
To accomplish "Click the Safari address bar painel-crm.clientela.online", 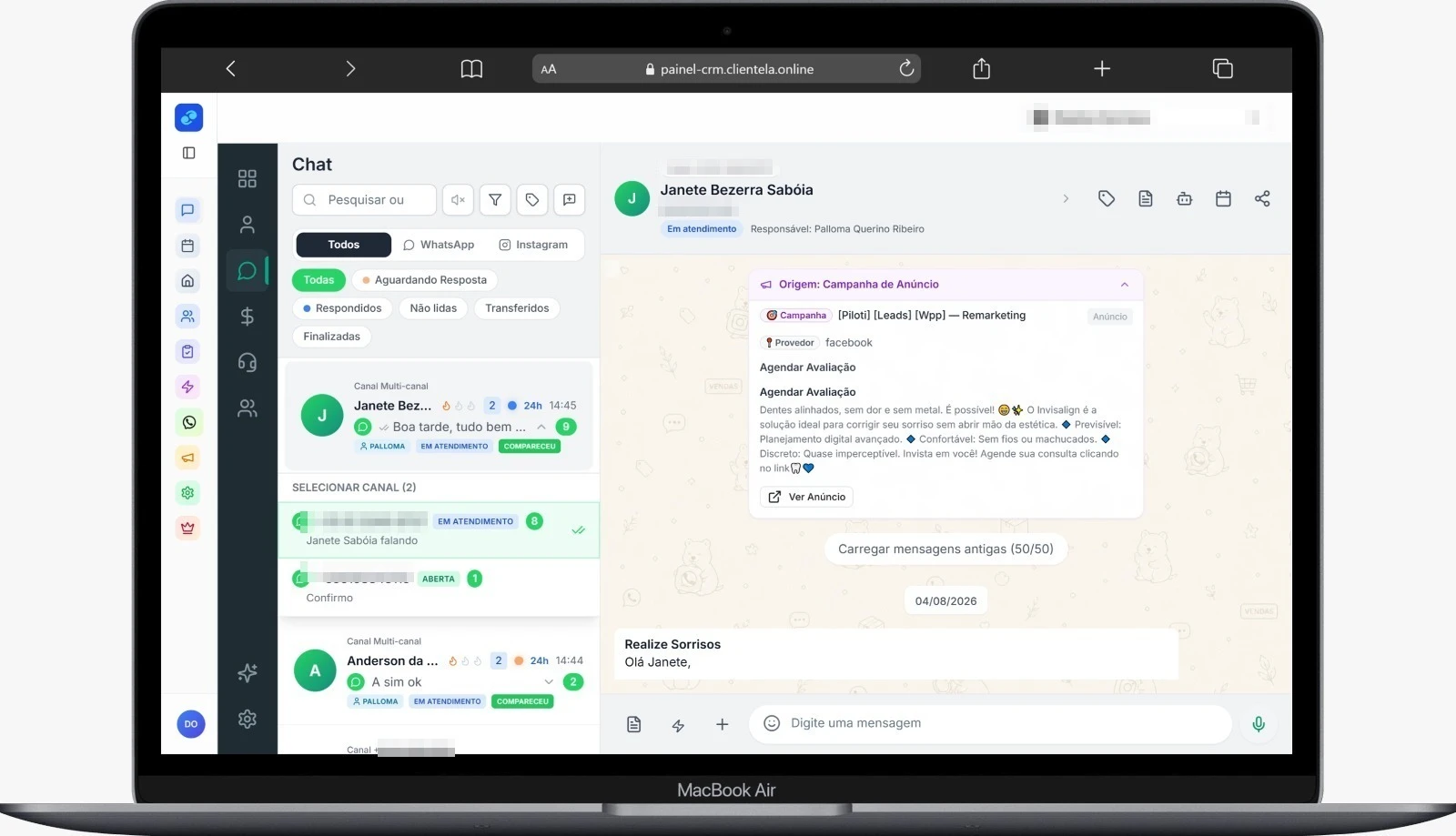I will click(x=726, y=69).
